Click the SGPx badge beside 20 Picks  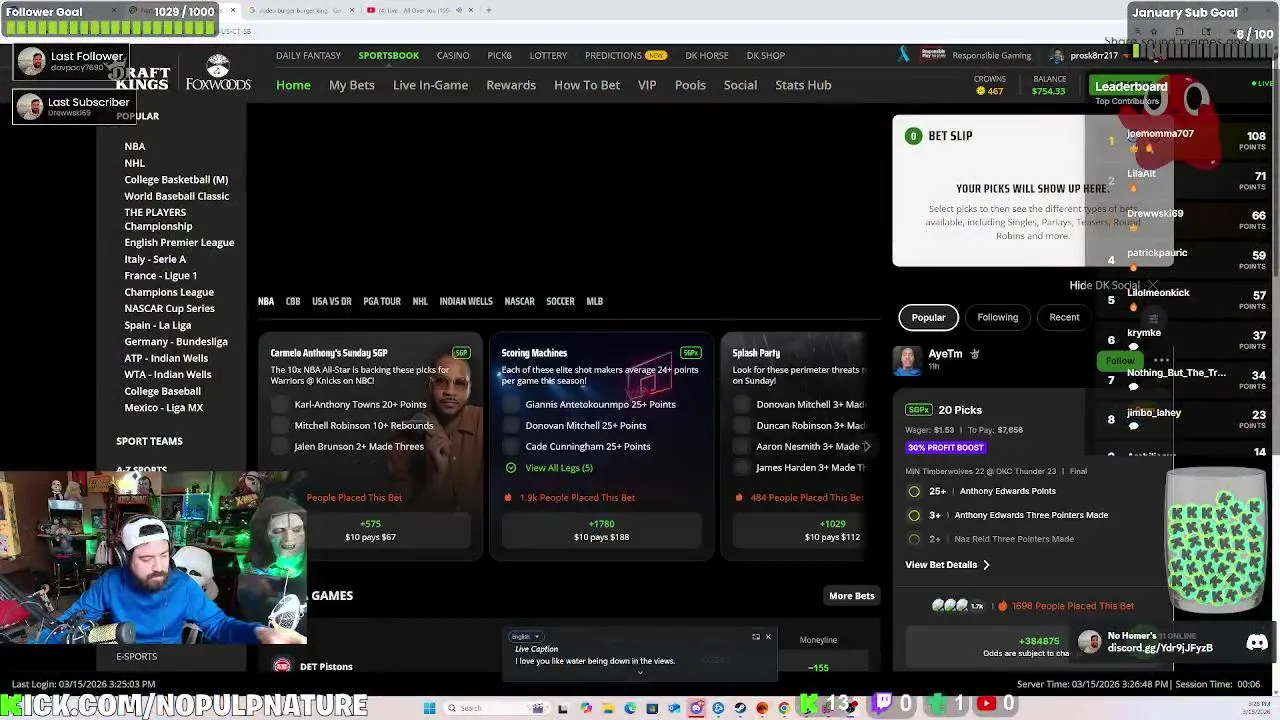pyautogui.click(x=919, y=410)
